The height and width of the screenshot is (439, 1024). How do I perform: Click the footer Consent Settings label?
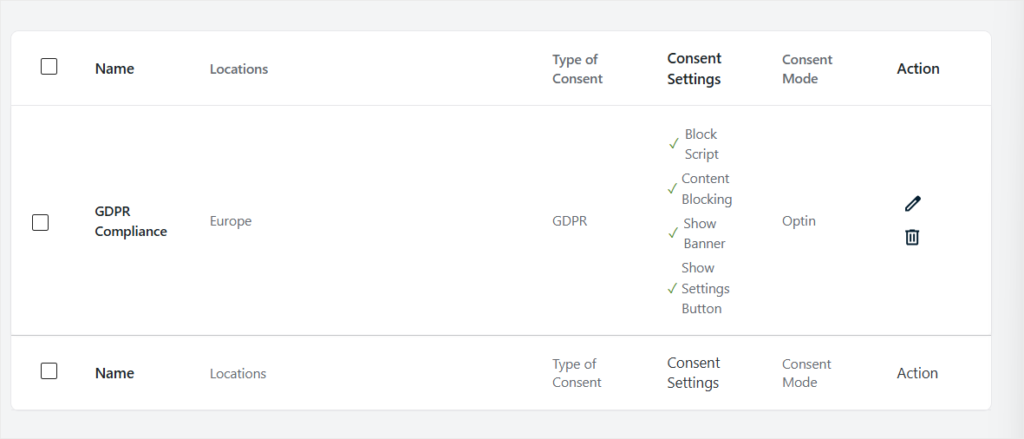click(694, 373)
